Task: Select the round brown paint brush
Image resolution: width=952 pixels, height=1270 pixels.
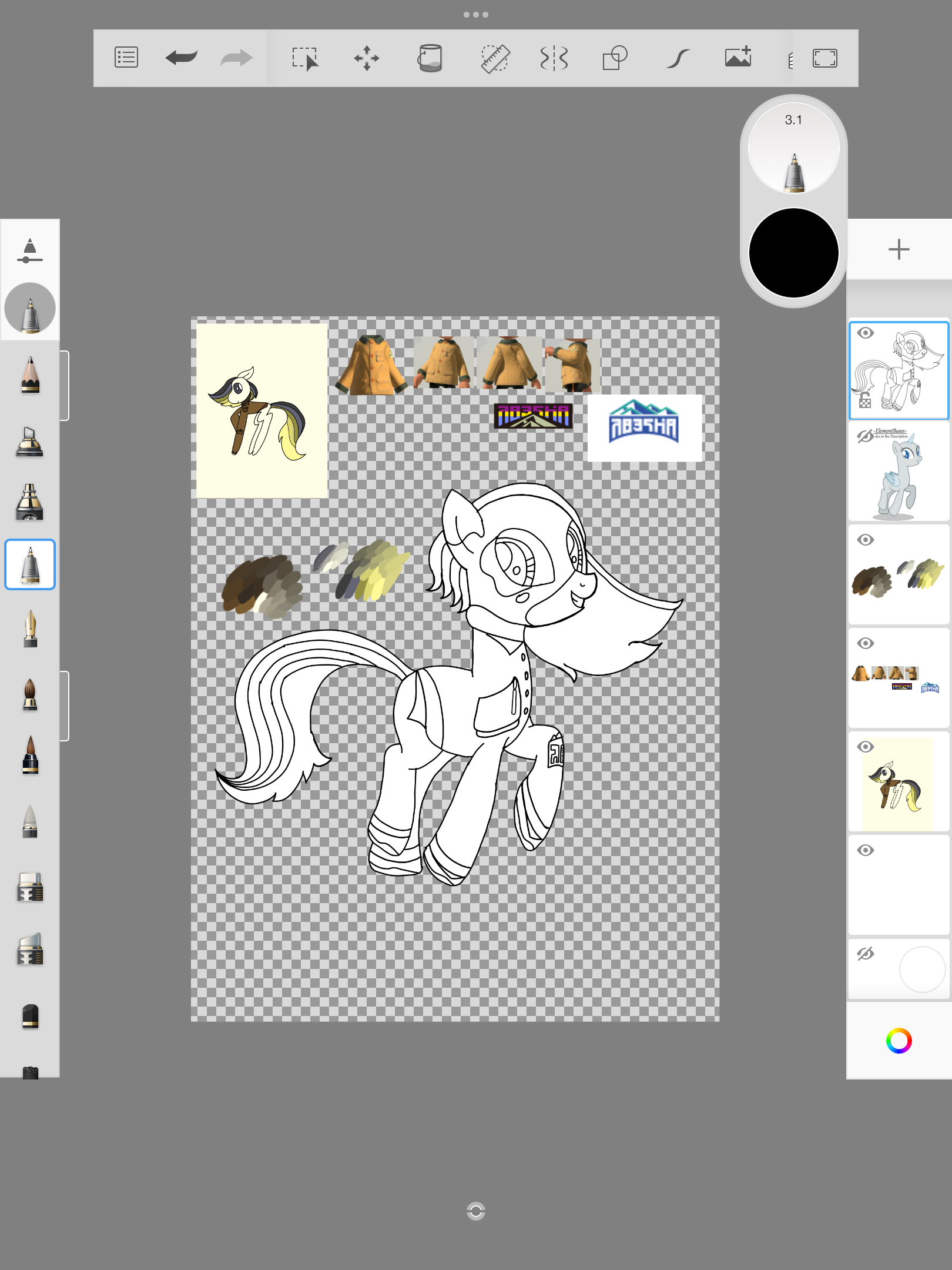Action: tap(30, 694)
